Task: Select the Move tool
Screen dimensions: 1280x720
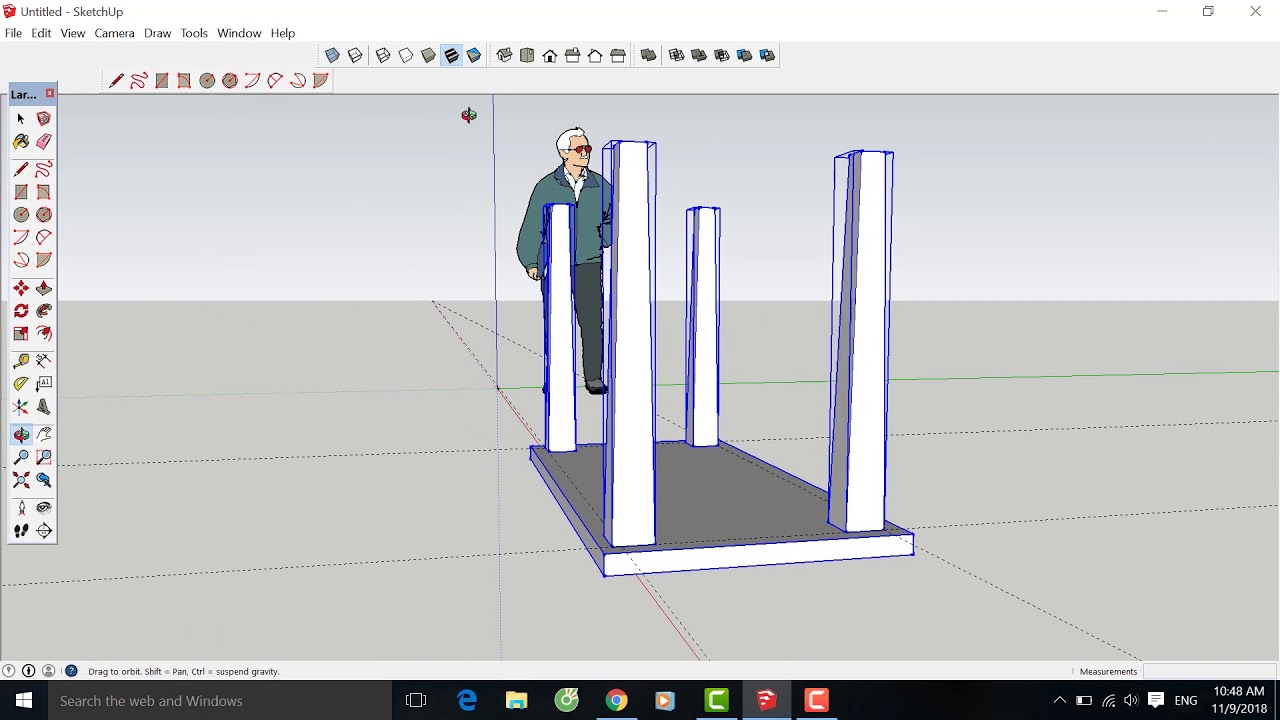Action: (x=21, y=289)
